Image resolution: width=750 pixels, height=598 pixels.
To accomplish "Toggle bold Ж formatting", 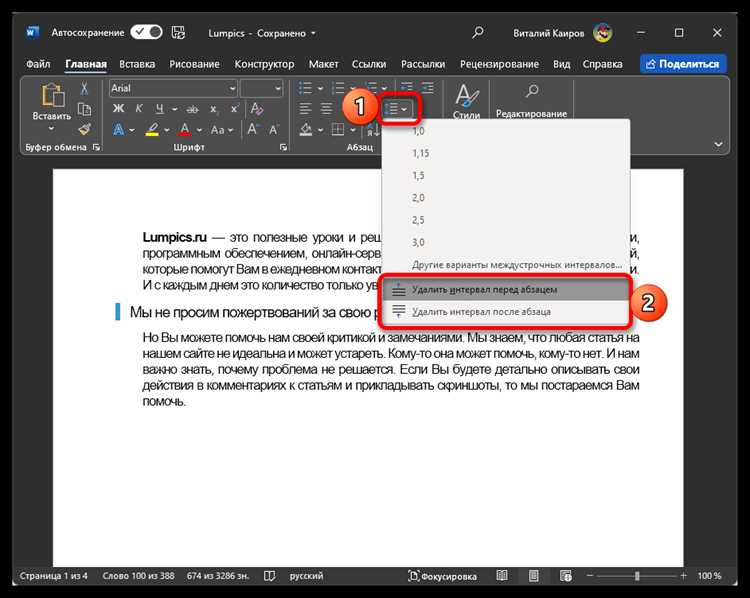I will pos(118,109).
